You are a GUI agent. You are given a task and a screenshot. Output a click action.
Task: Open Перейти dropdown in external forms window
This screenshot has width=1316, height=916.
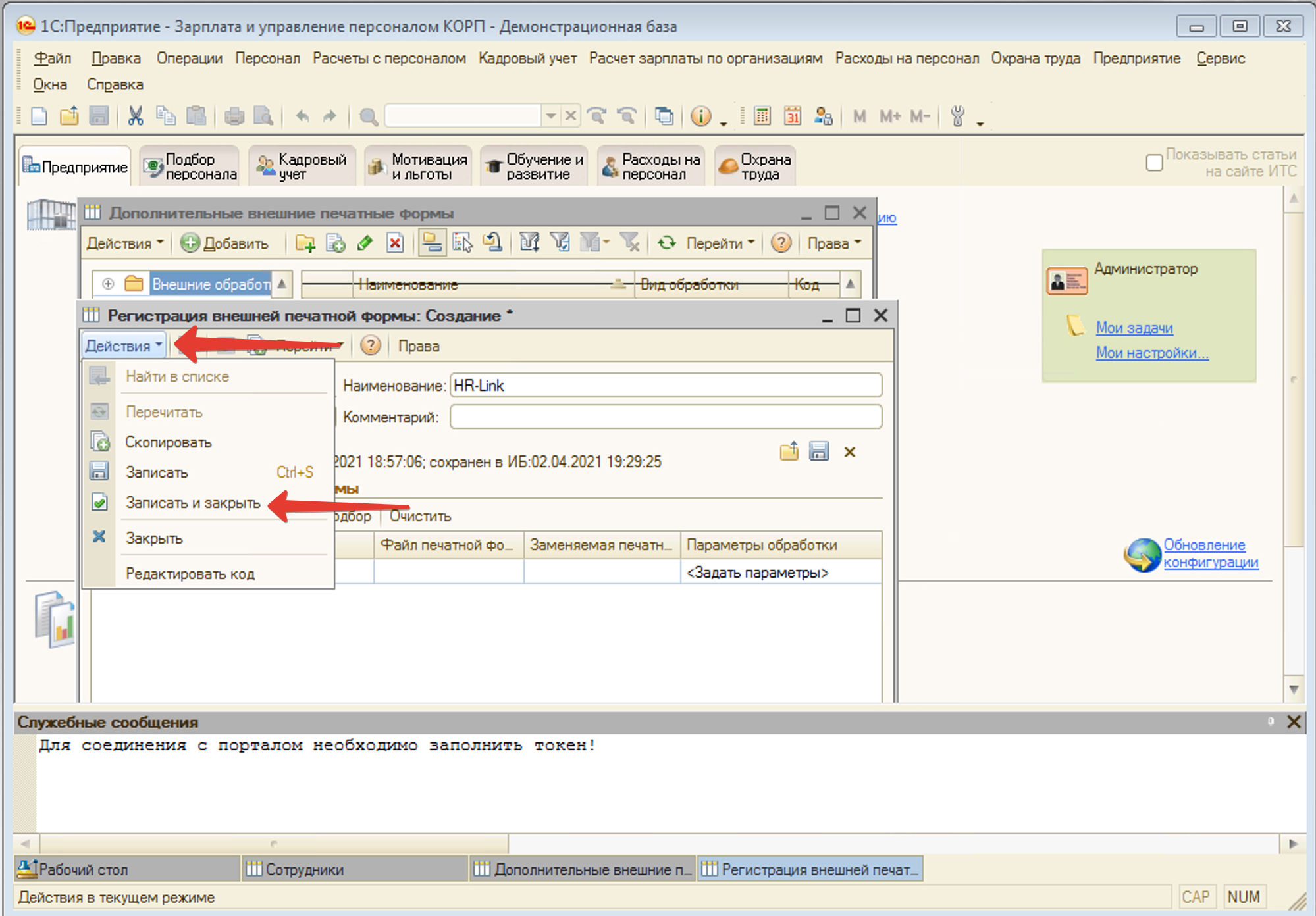click(x=720, y=243)
